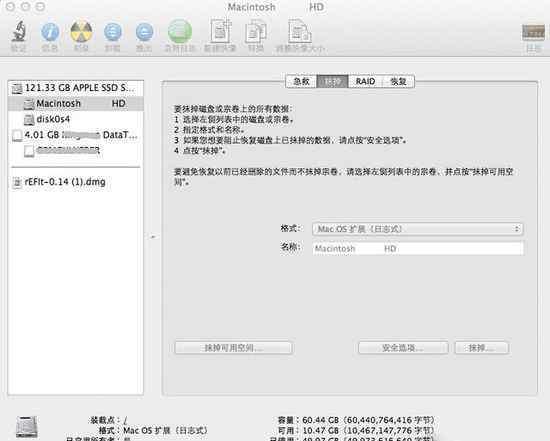
Task: Click the Erase Free Space button
Action: 233,348
